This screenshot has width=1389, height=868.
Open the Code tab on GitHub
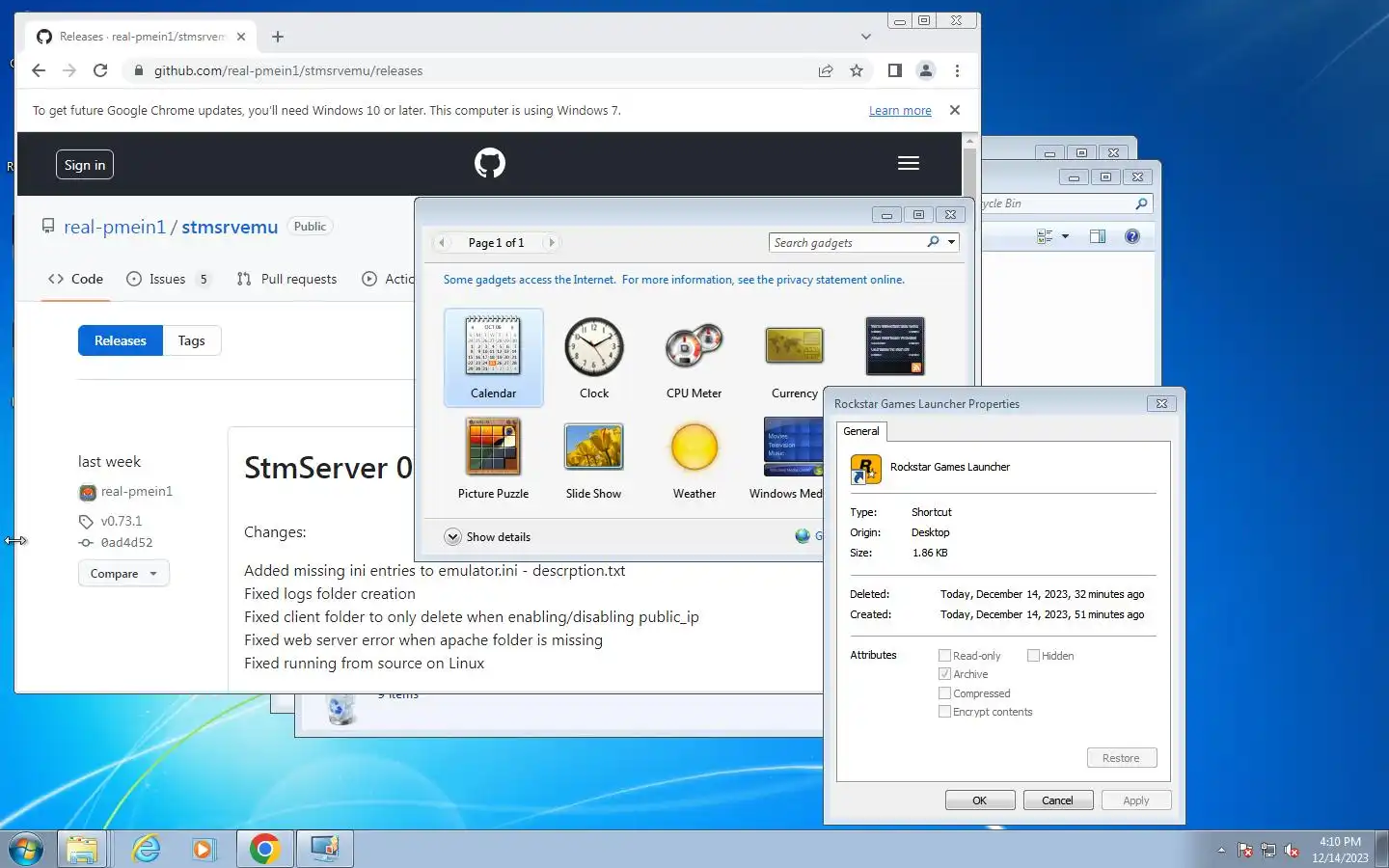click(75, 279)
